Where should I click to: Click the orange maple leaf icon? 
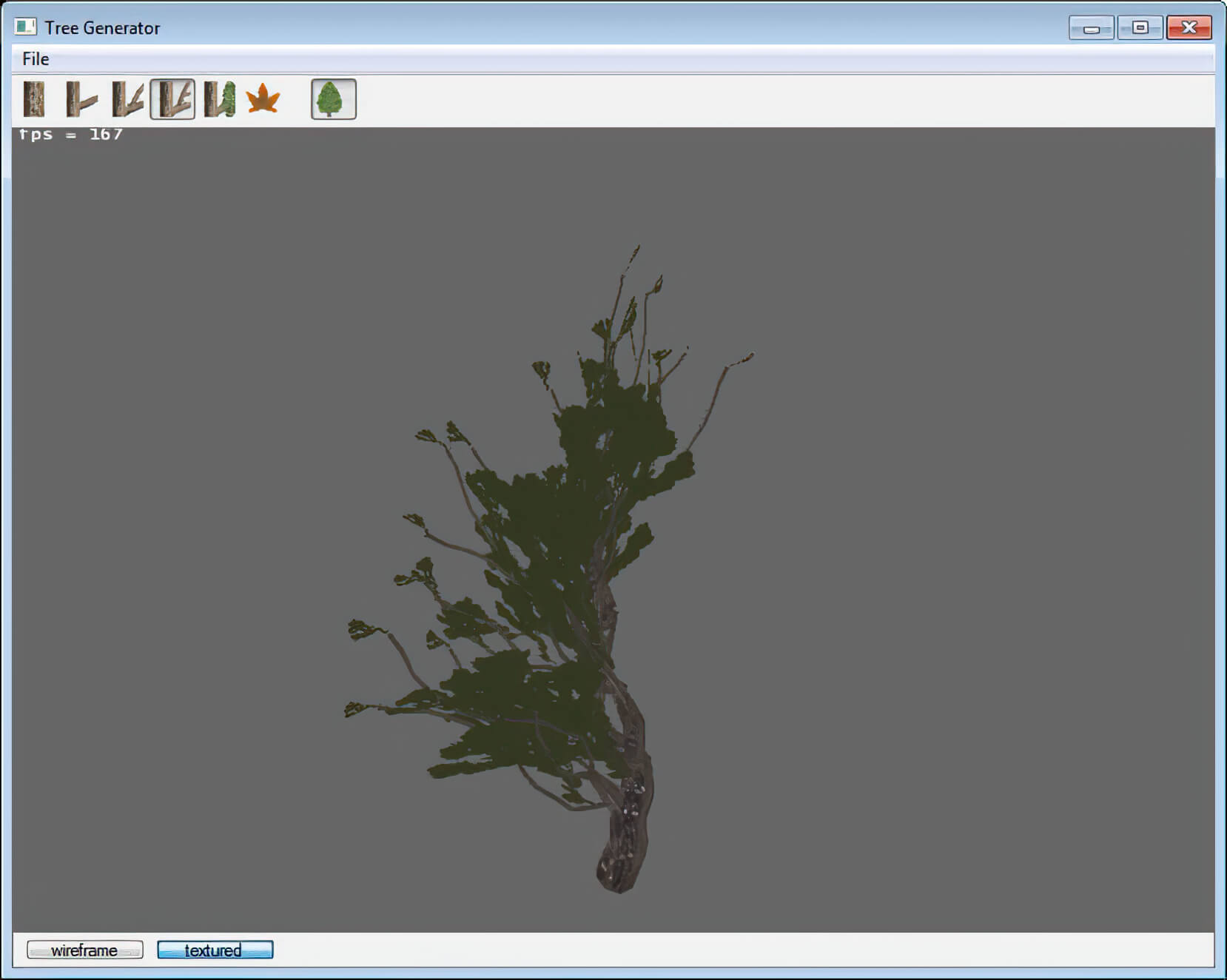263,99
